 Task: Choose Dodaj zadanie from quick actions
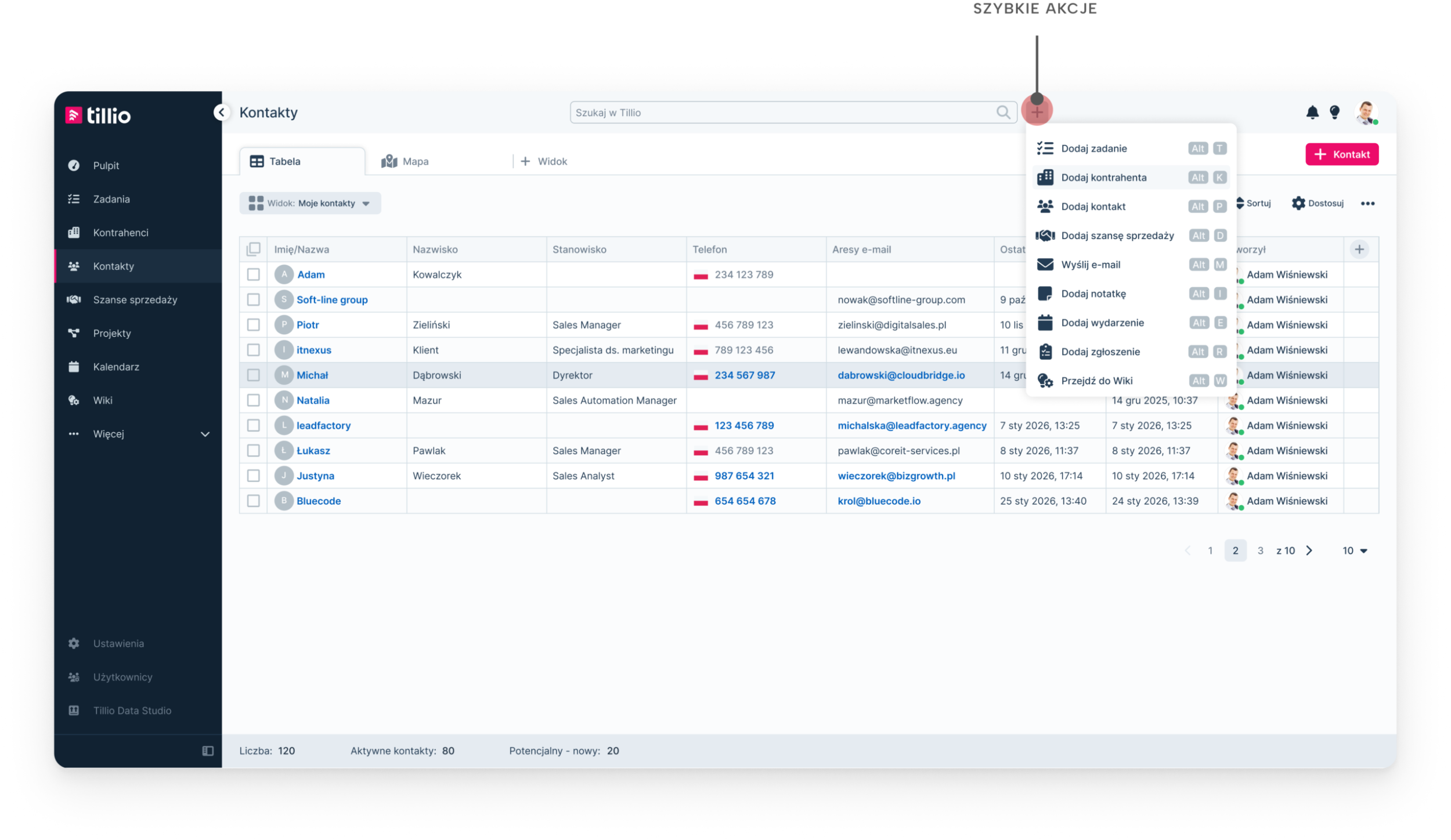[x=1131, y=149]
